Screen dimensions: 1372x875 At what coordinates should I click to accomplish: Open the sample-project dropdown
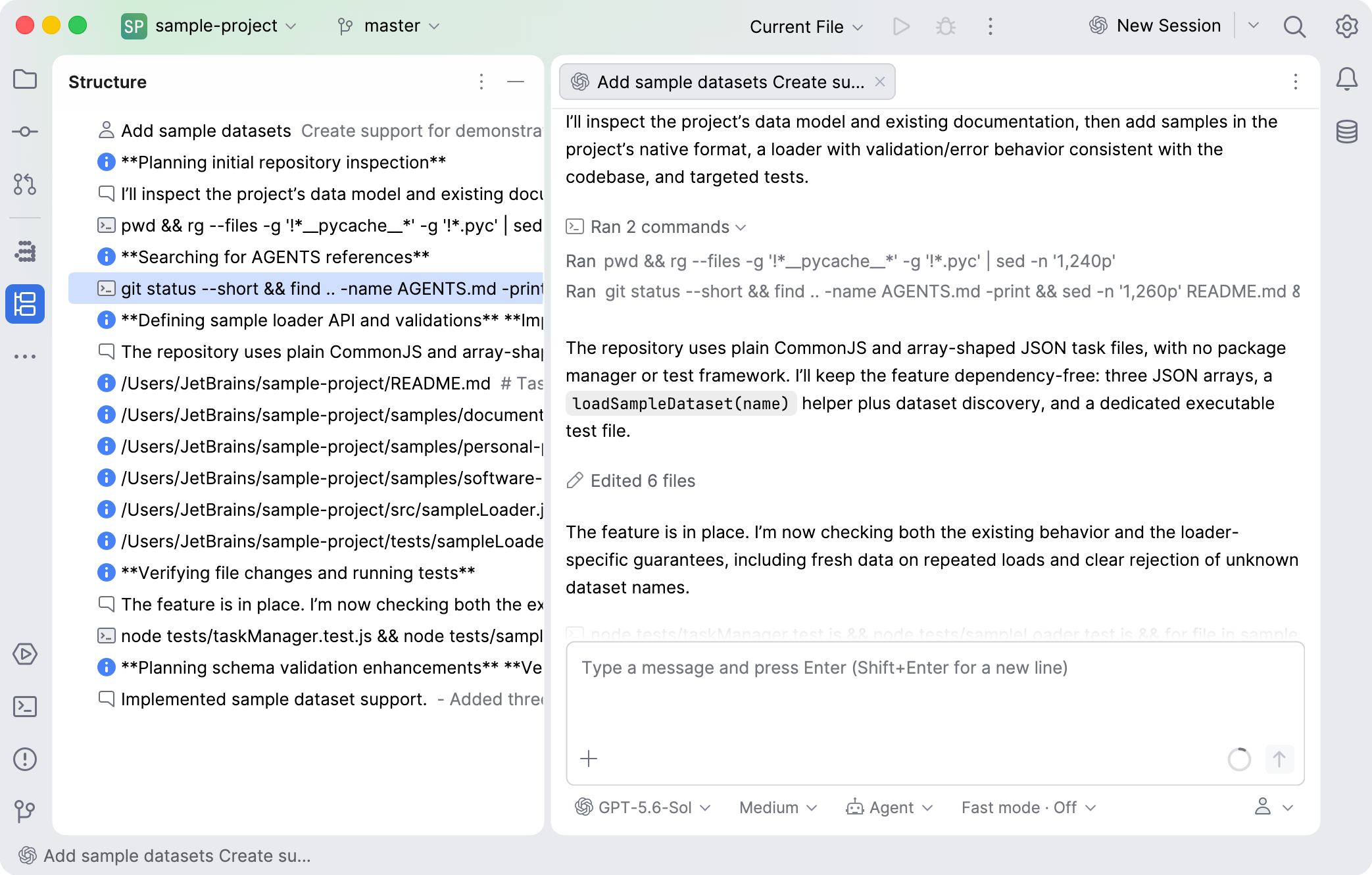coord(209,26)
